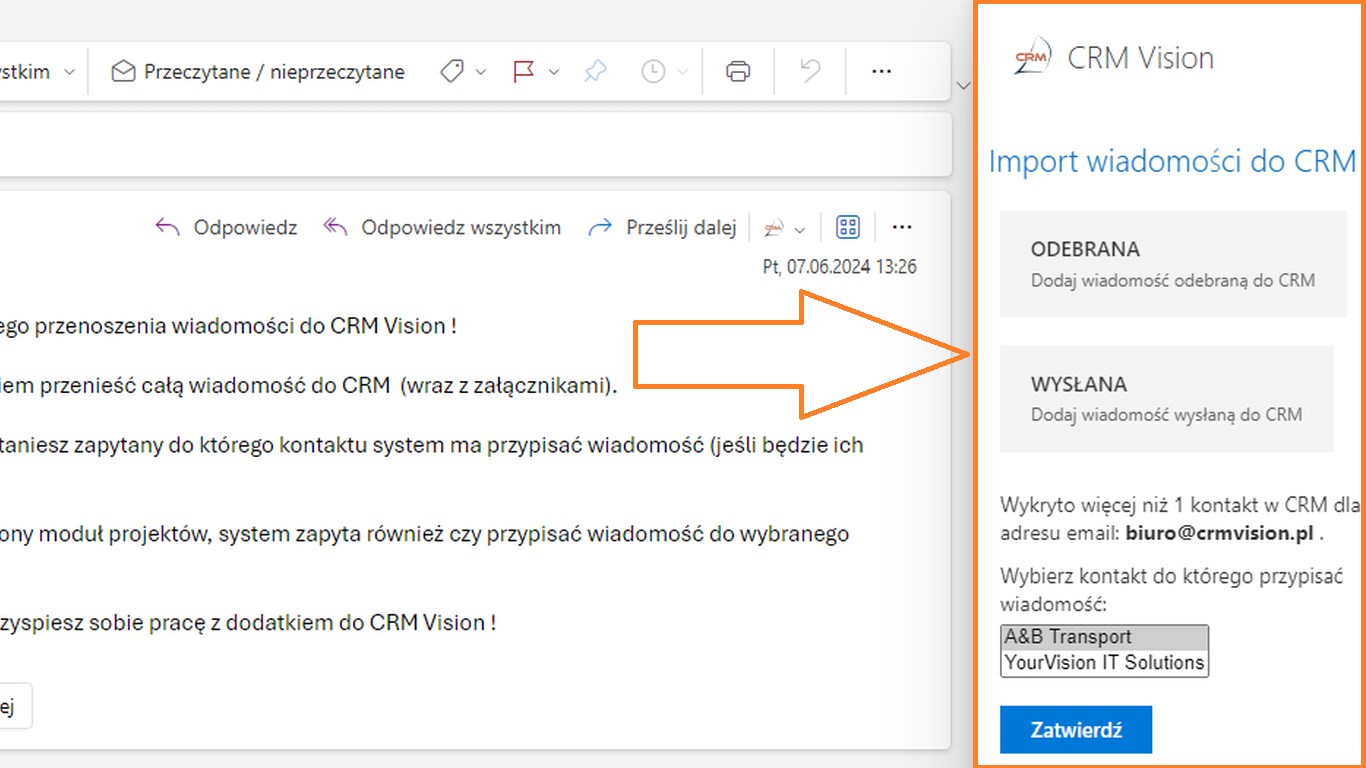Click the tag categorize icon

tap(452, 72)
